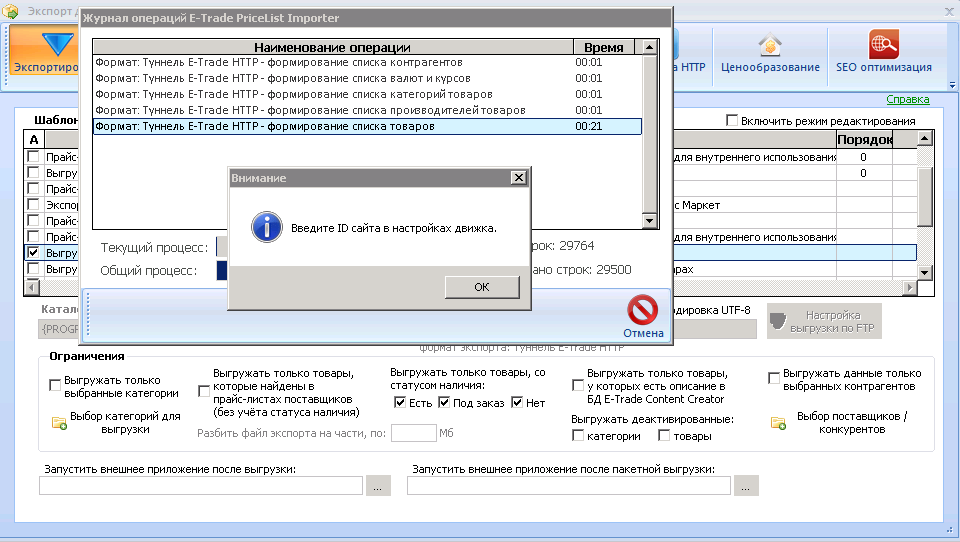This screenshot has width=960, height=542.
Task: Enable Включить режим редактирования checkbox
Action: pyautogui.click(x=732, y=121)
